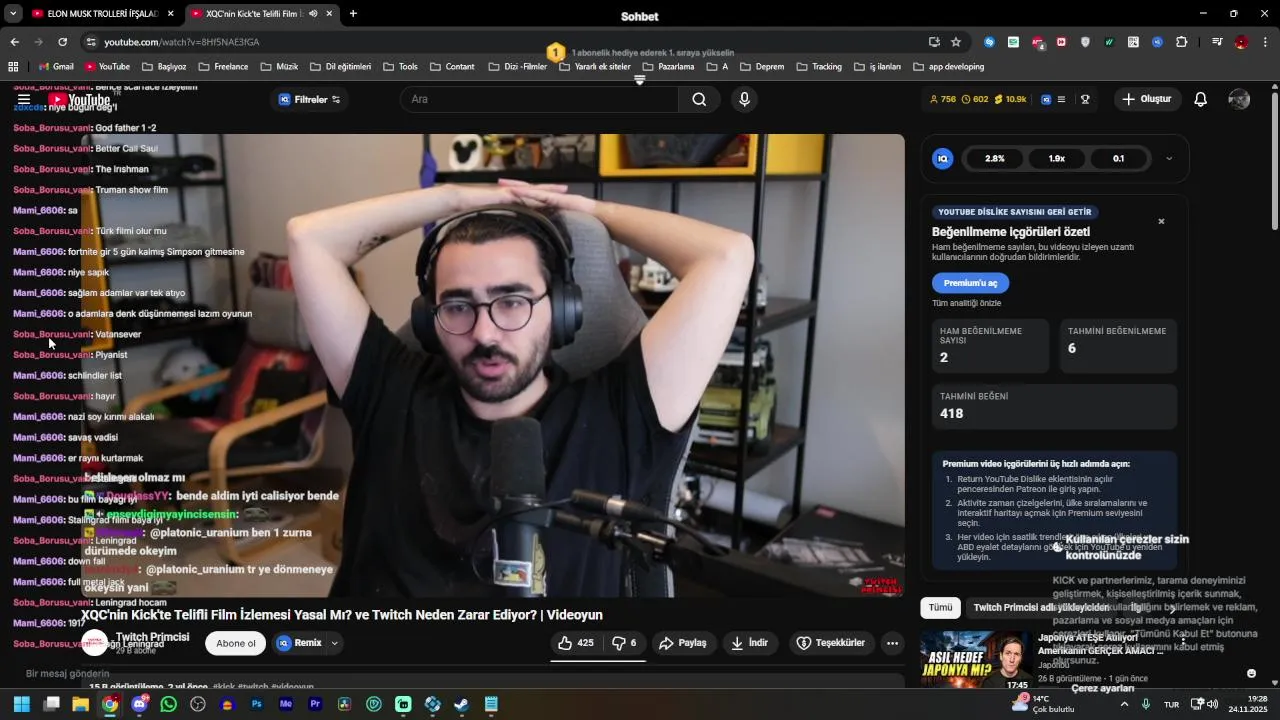Open Premiere Pro from the taskbar

click(x=315, y=704)
